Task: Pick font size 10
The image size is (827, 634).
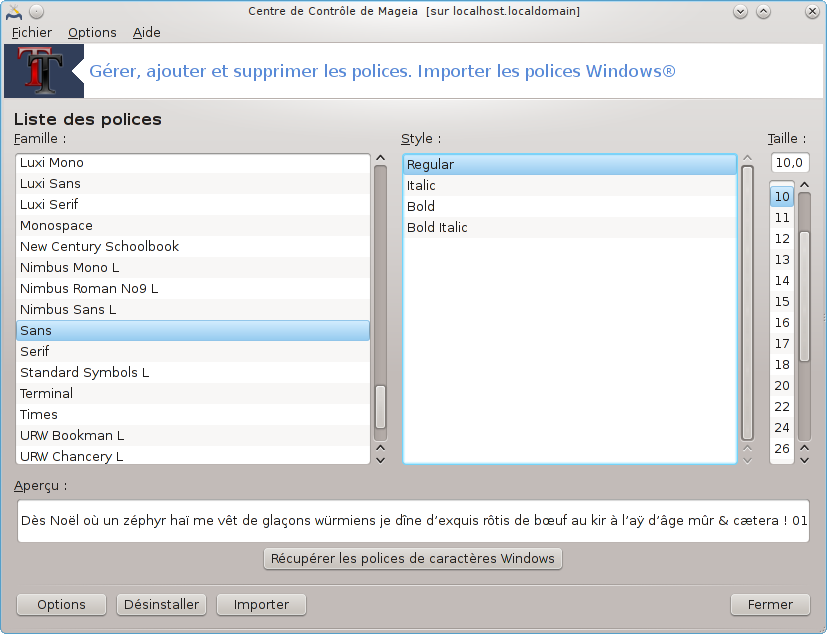Action: pyautogui.click(x=782, y=197)
